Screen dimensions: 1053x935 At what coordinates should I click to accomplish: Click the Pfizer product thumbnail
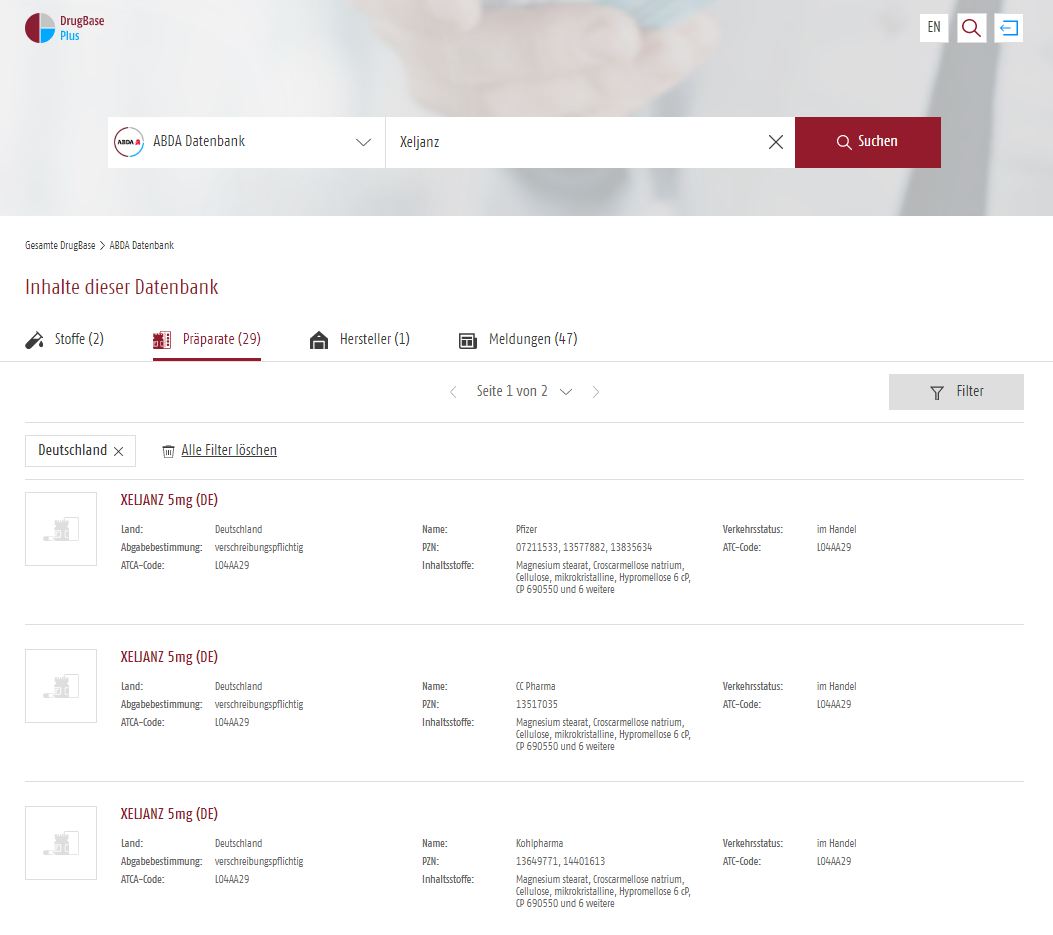61,529
